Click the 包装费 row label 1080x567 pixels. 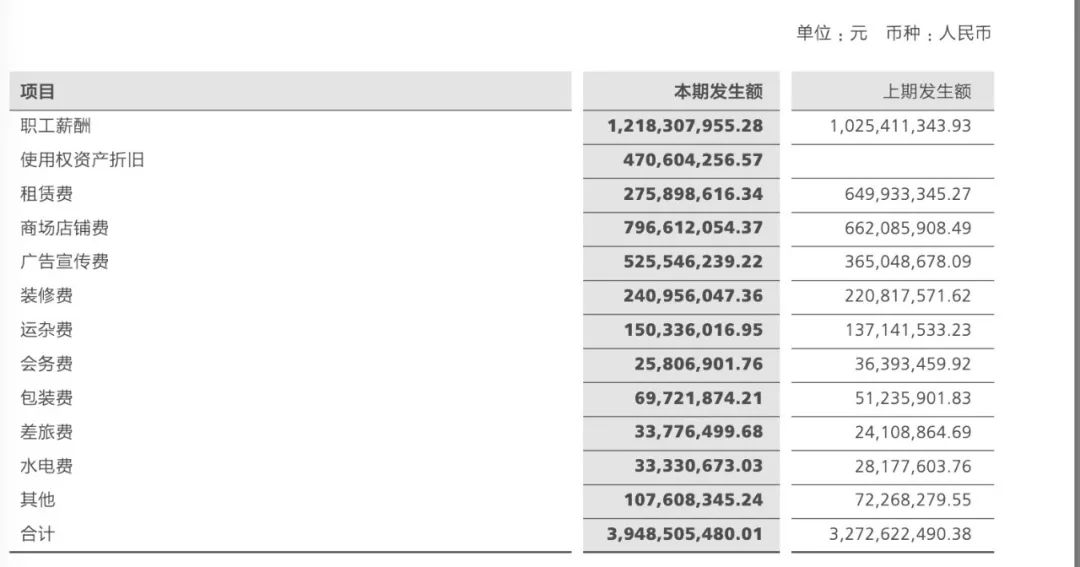tap(47, 398)
